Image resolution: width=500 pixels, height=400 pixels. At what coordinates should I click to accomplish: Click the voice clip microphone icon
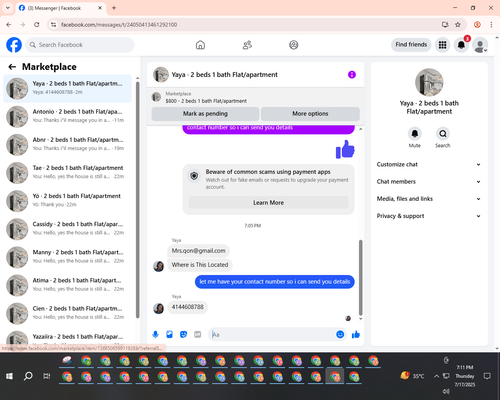pos(155,334)
